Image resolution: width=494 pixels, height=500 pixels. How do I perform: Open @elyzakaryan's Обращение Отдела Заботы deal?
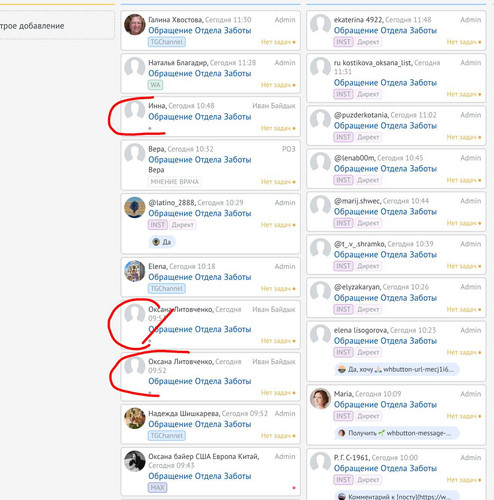385,298
